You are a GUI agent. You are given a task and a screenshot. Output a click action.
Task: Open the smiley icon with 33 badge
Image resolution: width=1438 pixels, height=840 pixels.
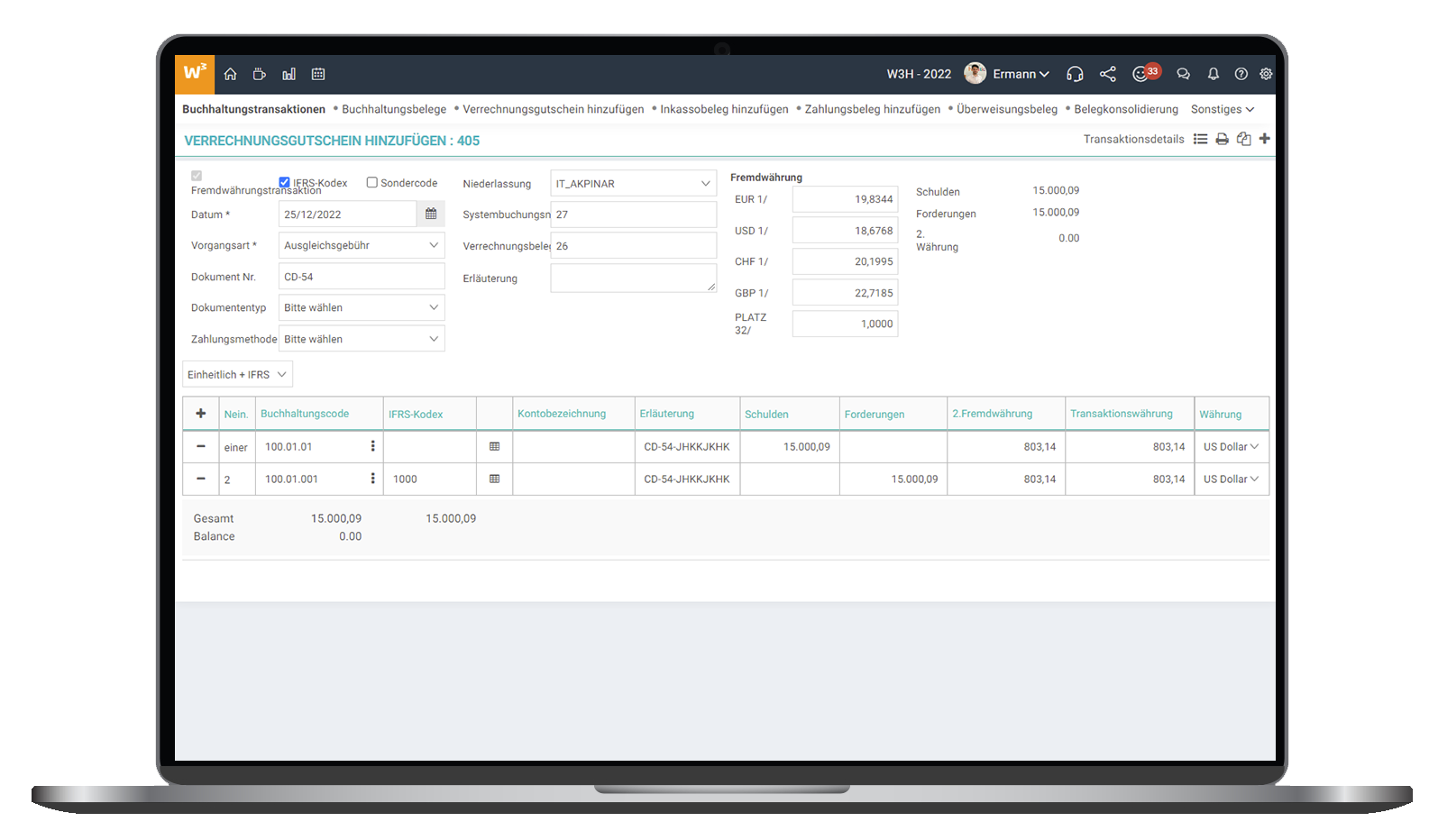pos(1145,73)
